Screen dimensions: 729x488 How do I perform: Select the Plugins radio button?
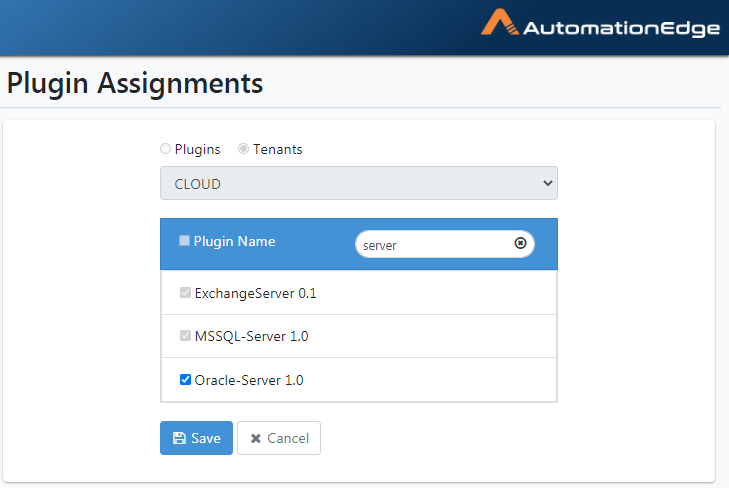[x=165, y=149]
